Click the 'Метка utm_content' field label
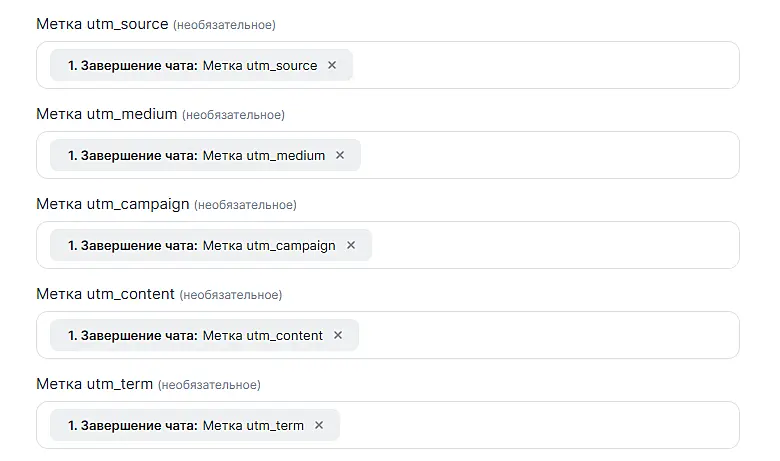This screenshot has height=461, width=780. pyautogui.click(x=105, y=294)
